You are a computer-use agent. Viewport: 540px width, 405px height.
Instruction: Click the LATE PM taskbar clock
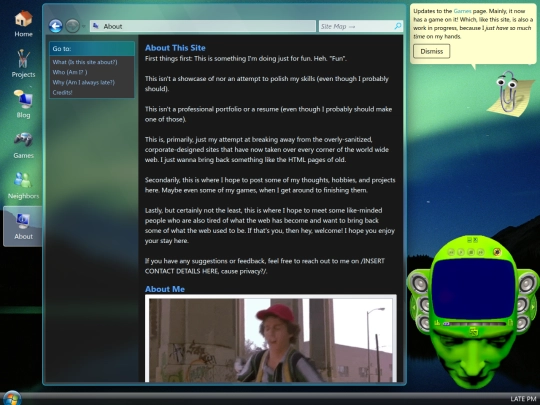point(523,399)
